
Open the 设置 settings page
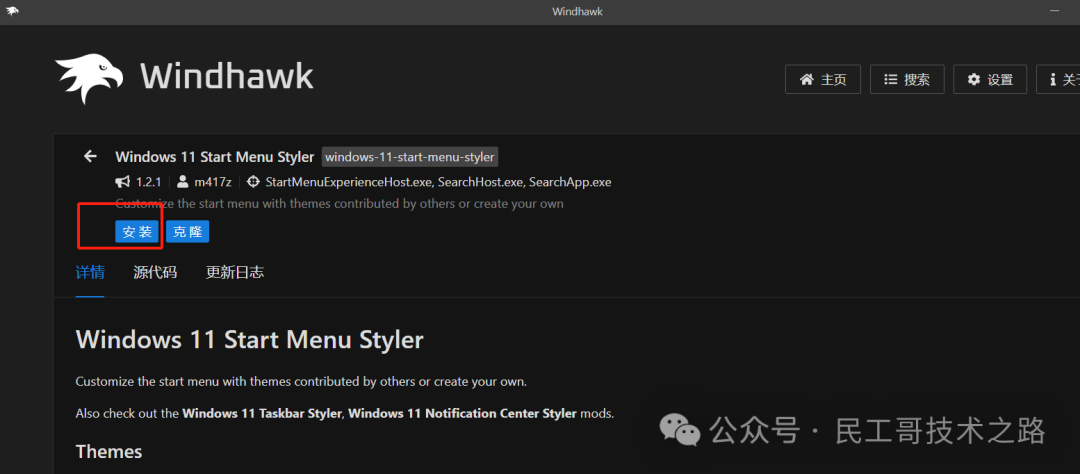990,79
